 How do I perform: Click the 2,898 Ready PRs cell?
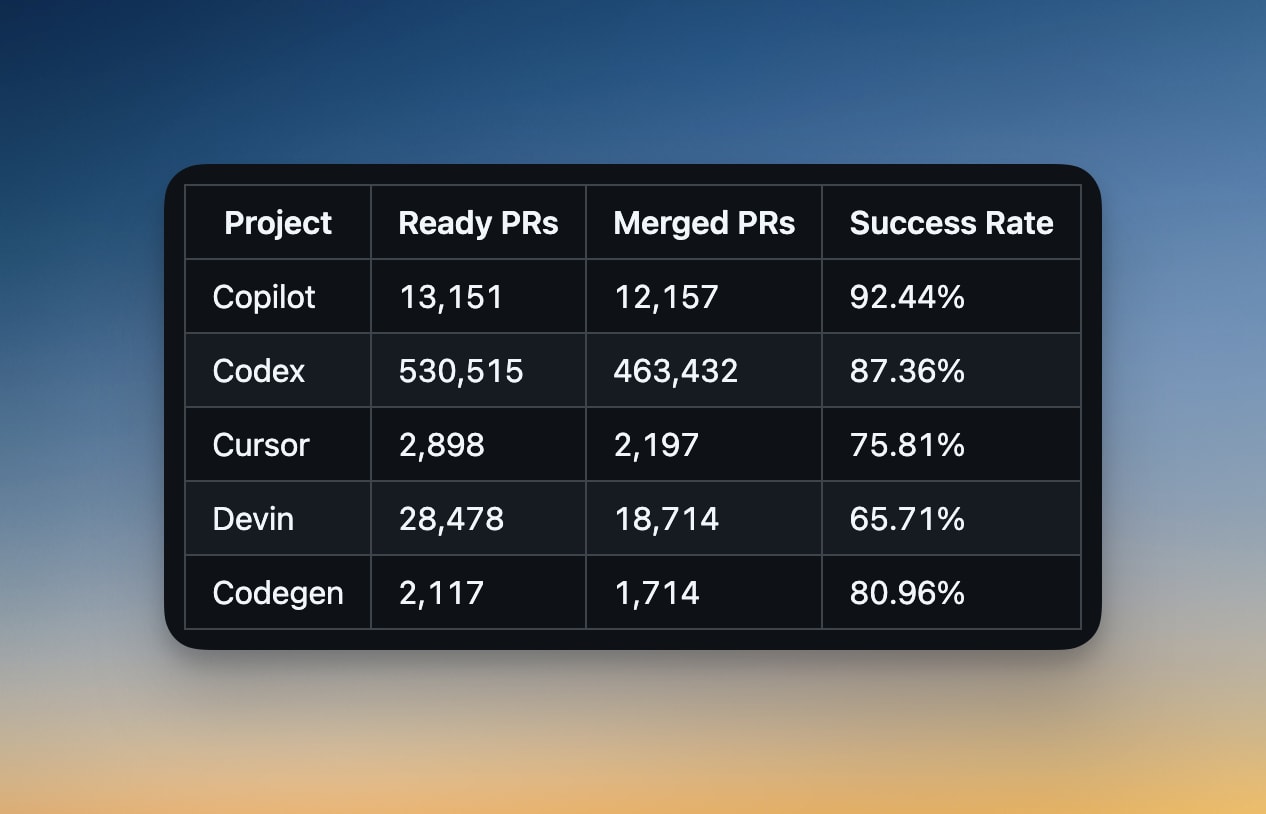click(478, 444)
